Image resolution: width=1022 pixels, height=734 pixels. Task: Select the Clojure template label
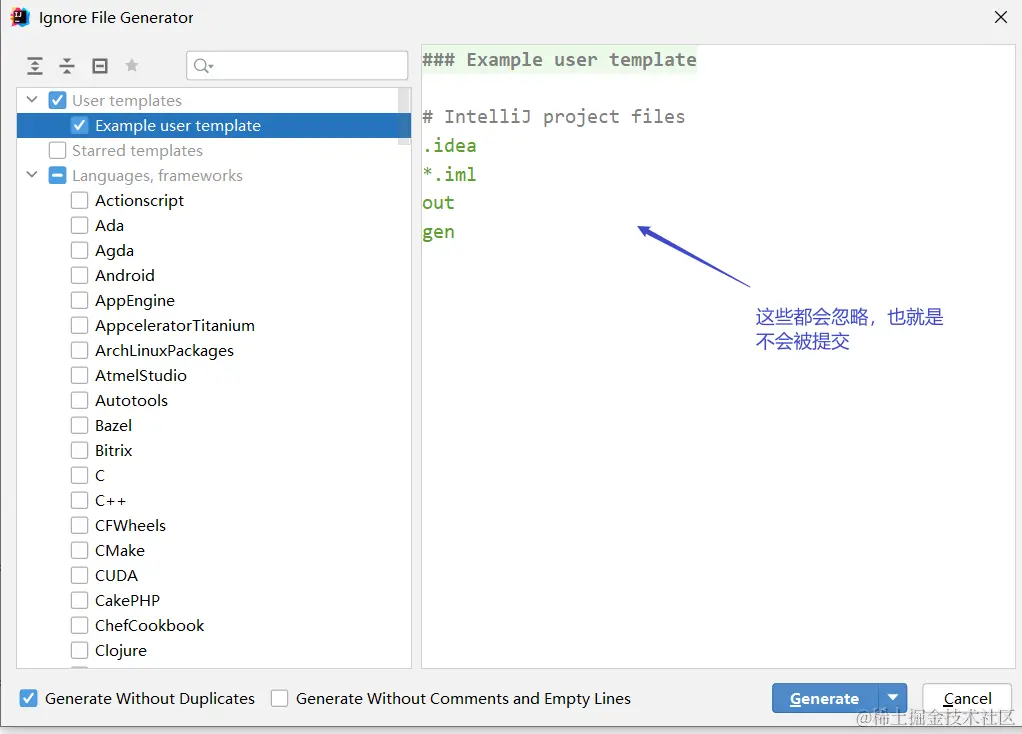[x=121, y=651]
